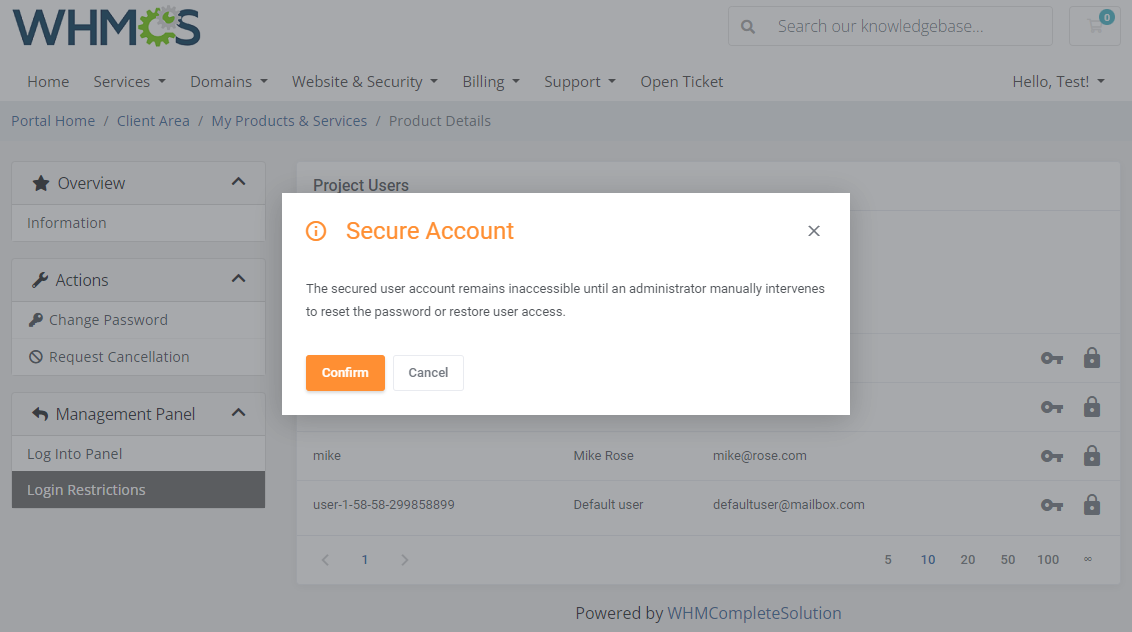Click Cancel in the Secure Account dialog
Image resolution: width=1132 pixels, height=632 pixels.
coord(428,373)
